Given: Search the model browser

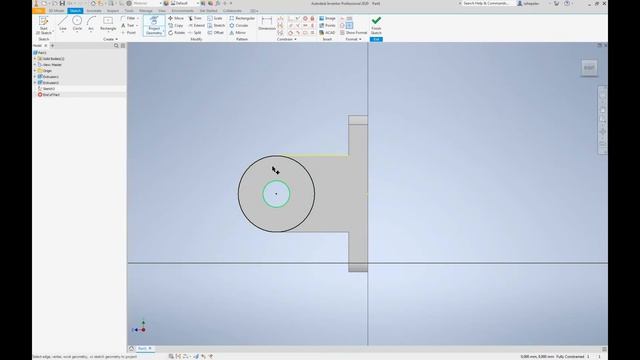Looking at the screenshot, I should (x=116, y=46).
